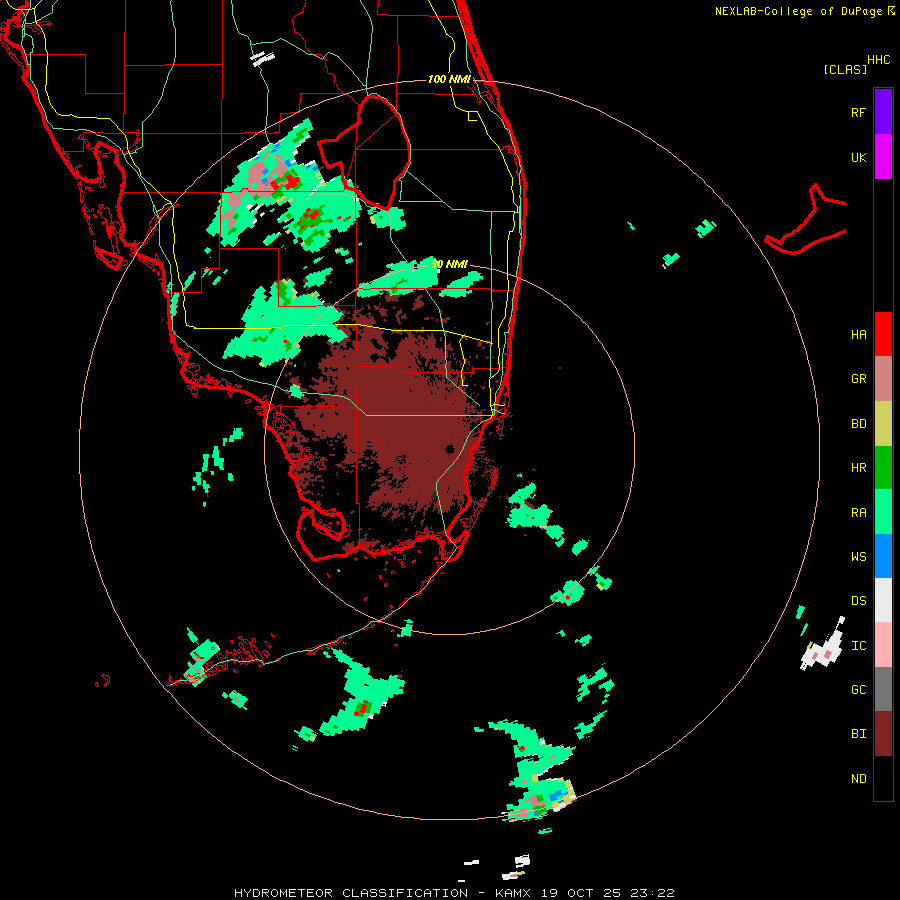Click the KAMX station identifier
Image resolution: width=900 pixels, height=900 pixels.
click(514, 893)
